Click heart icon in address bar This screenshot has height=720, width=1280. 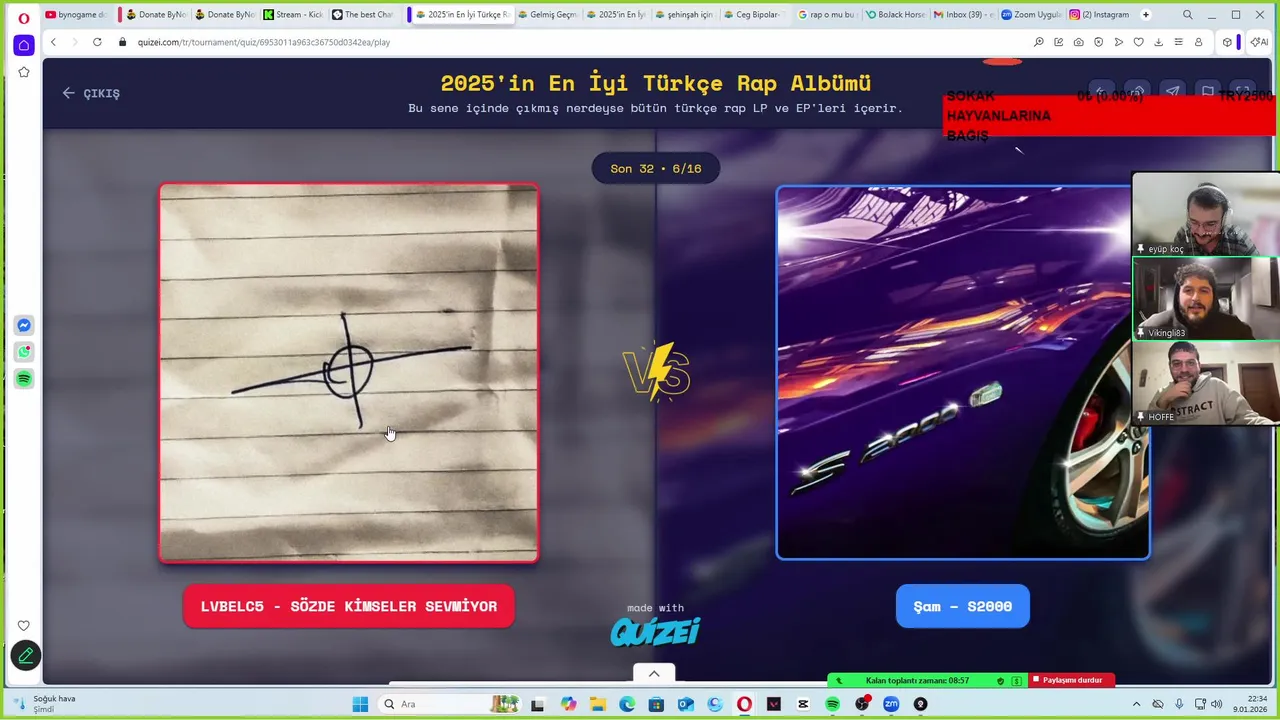1138,42
